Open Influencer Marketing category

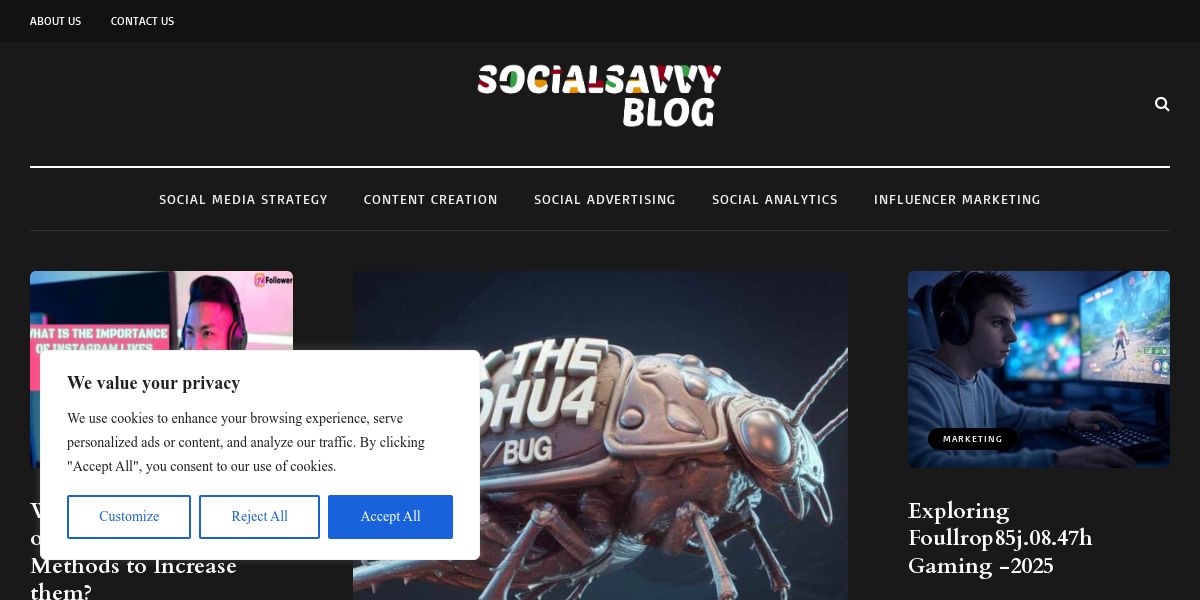click(957, 200)
